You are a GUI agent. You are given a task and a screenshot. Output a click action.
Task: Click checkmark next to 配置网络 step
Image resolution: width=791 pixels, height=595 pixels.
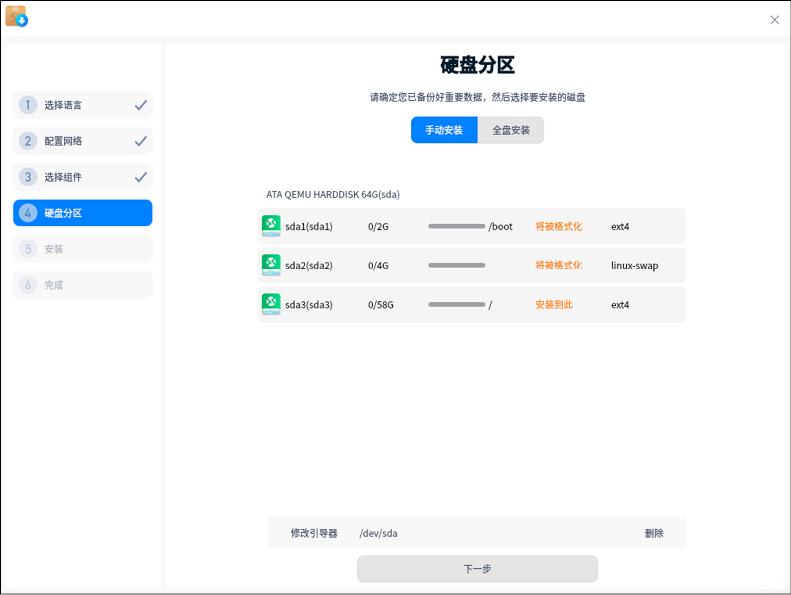click(x=141, y=141)
